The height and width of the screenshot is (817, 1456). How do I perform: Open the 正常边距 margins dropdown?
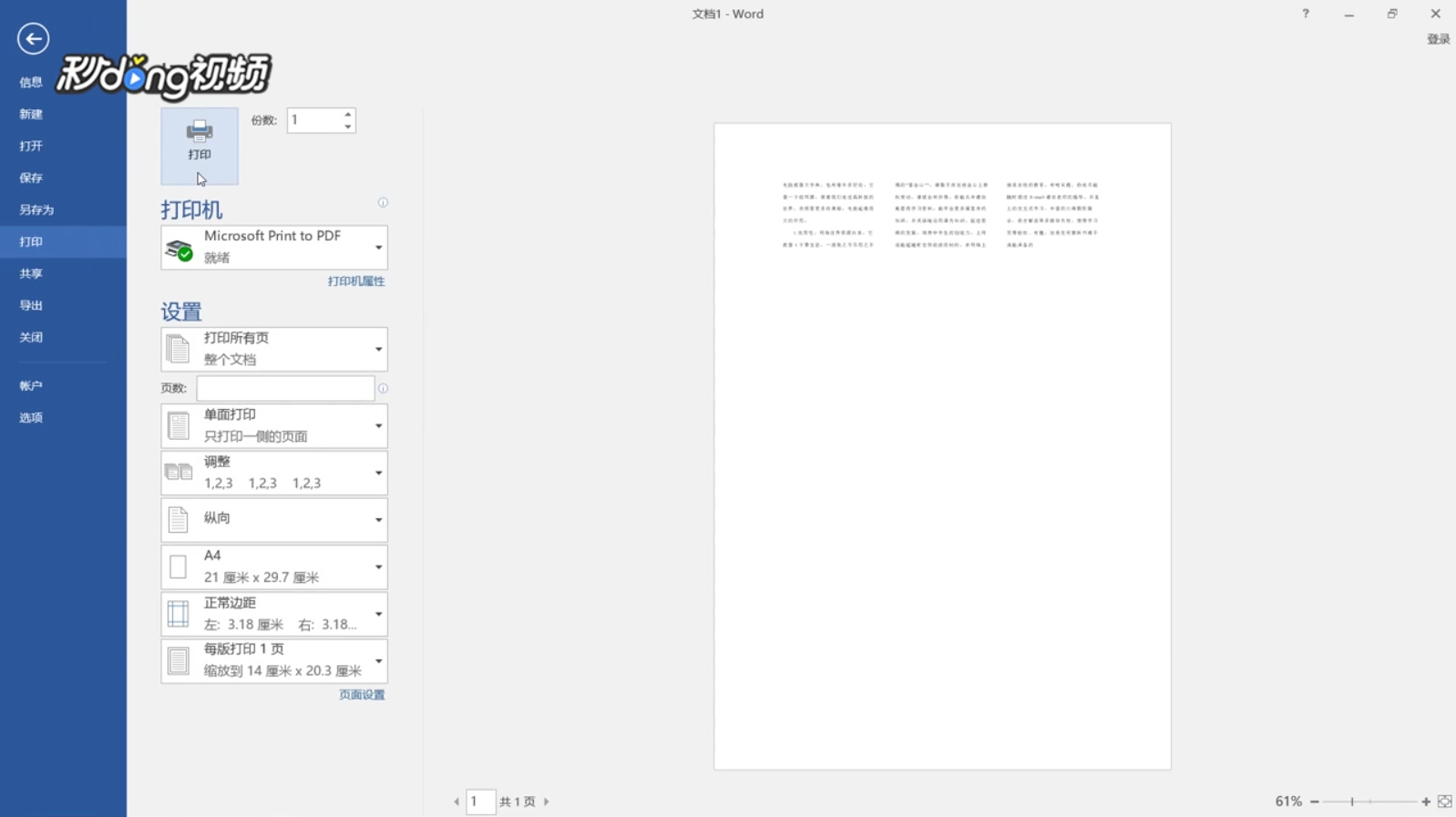(274, 614)
